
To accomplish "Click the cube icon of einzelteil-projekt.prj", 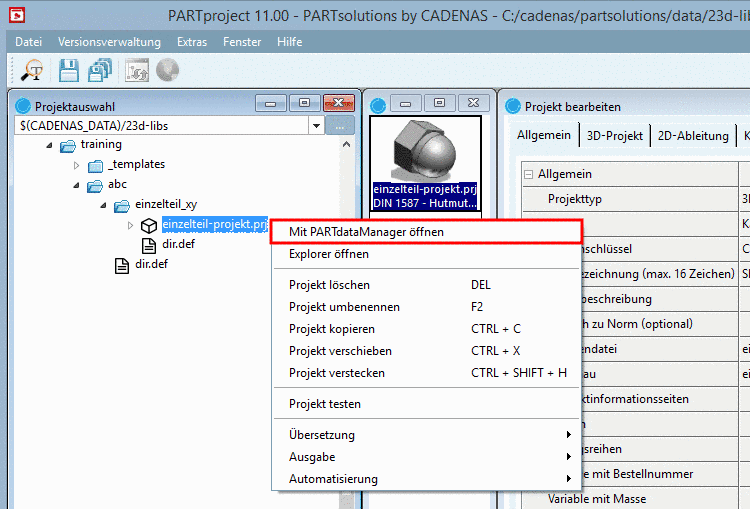I will pyautogui.click(x=149, y=225).
